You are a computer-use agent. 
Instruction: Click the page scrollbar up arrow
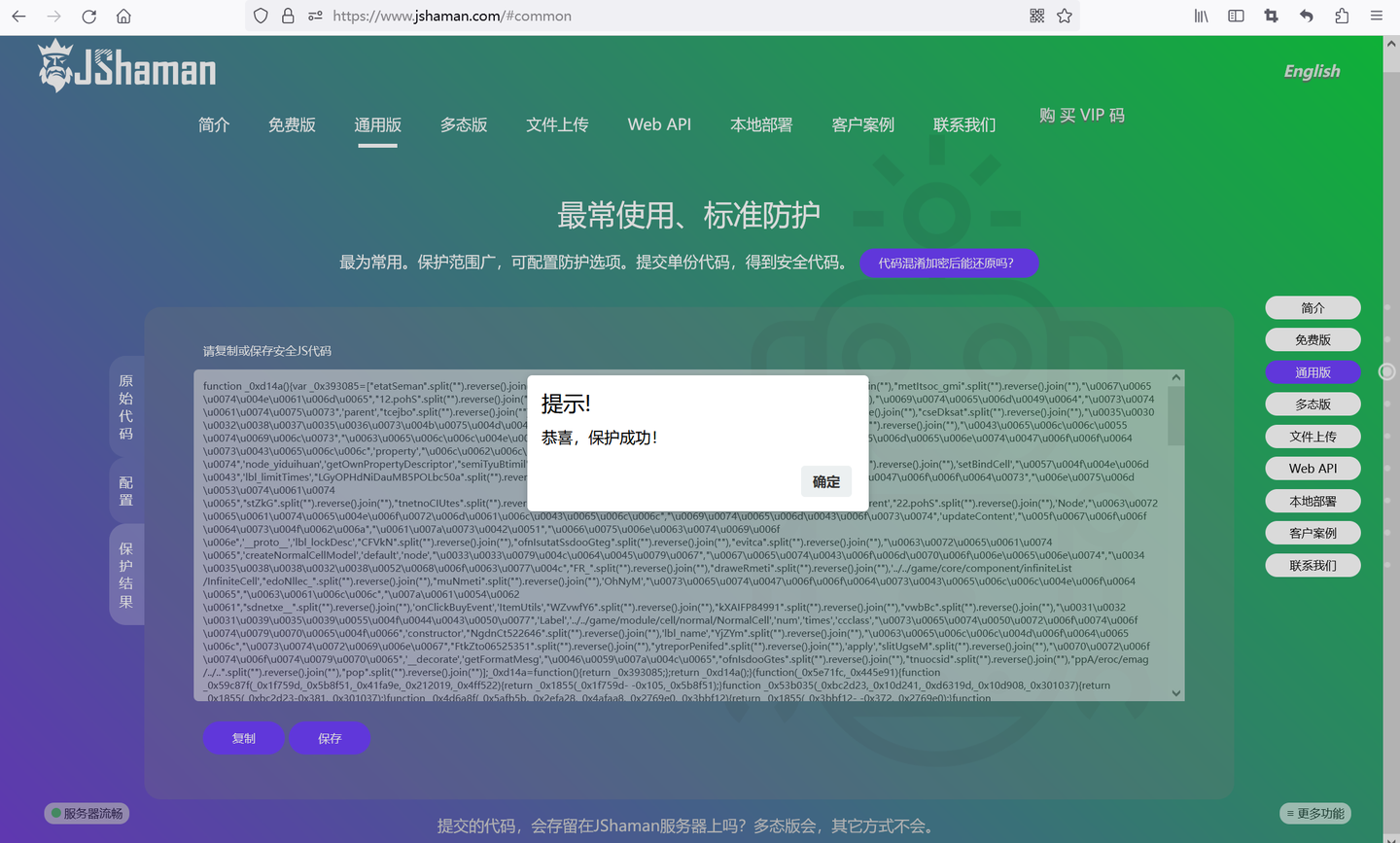pos(1391,44)
